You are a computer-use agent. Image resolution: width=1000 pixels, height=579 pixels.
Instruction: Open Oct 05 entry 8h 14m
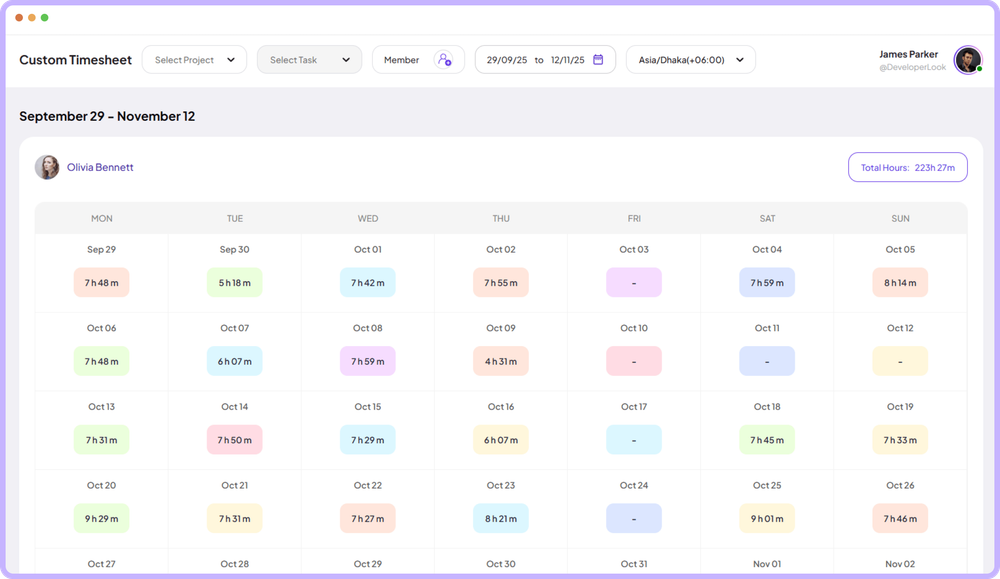pos(901,282)
